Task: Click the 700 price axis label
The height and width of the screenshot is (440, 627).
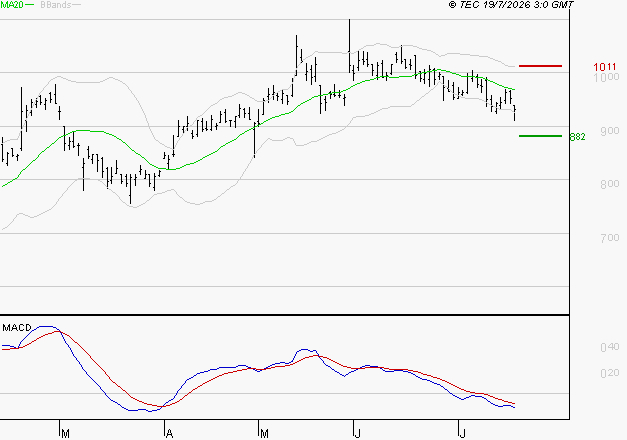Action: coord(610,238)
